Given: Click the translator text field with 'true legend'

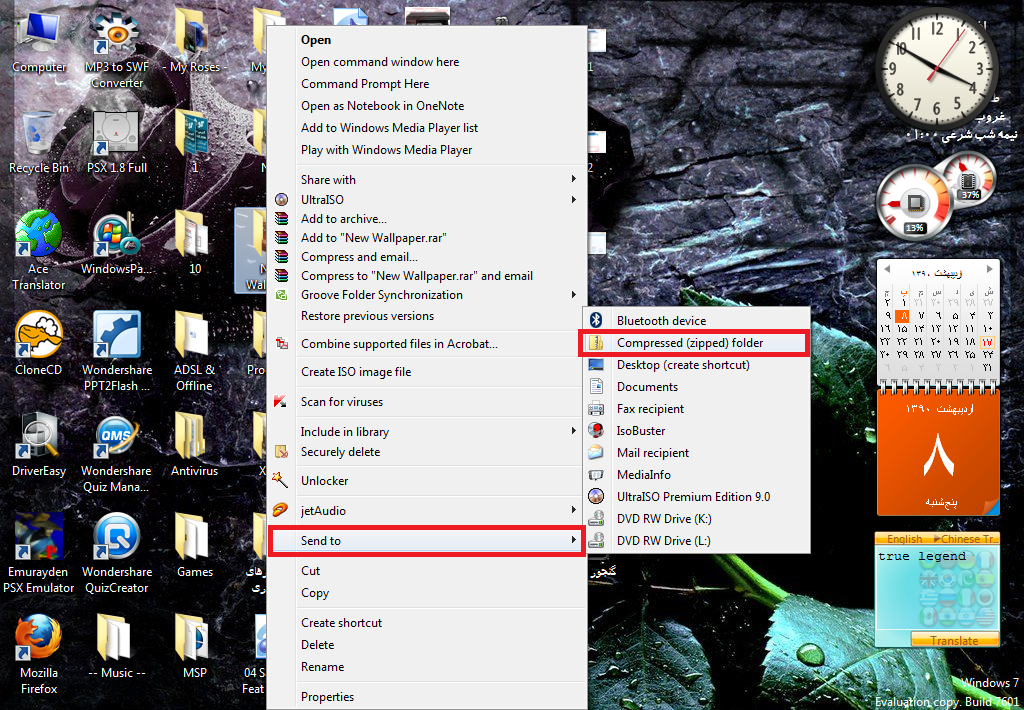Looking at the screenshot, I should pos(936,588).
